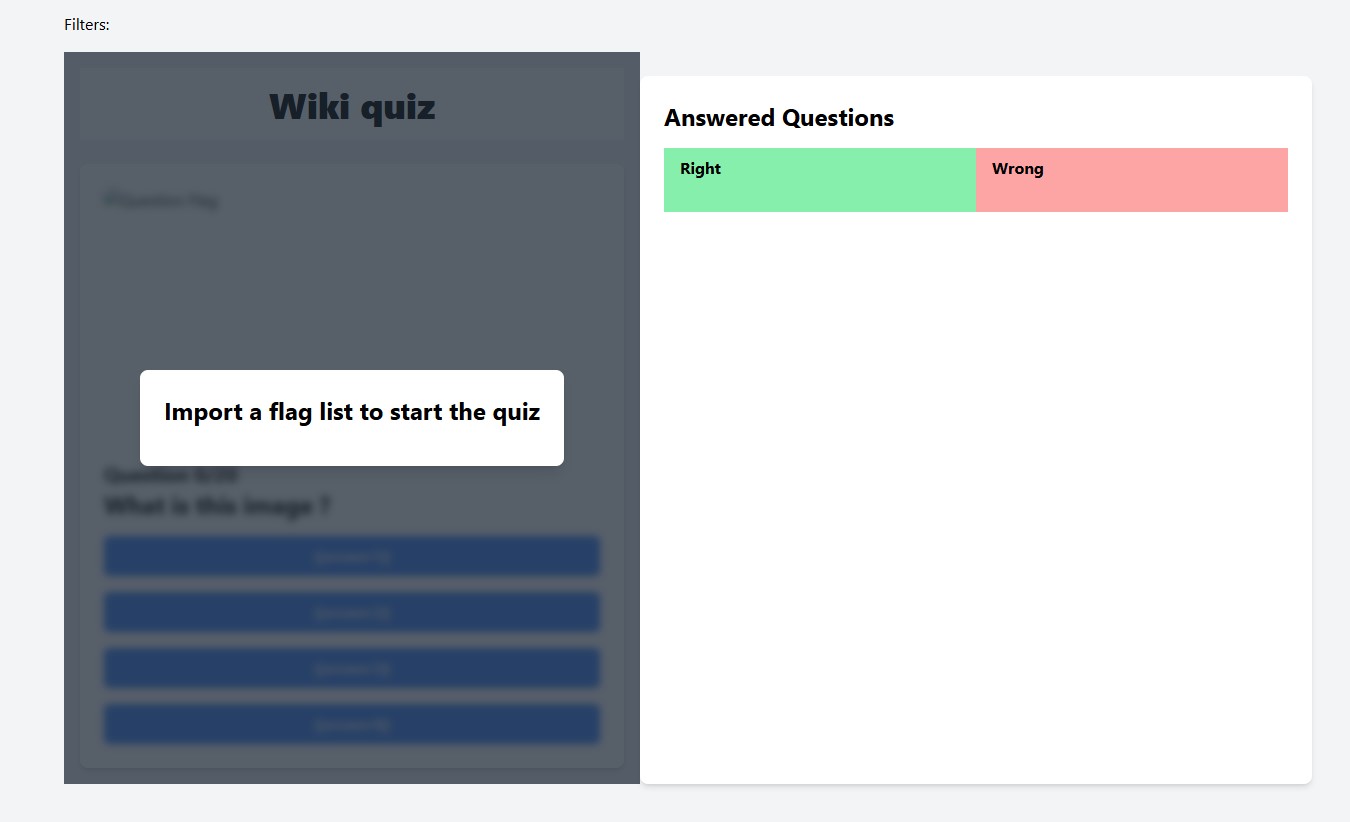Open the Filters area at the top
Screen dimensions: 1350x822
(86, 24)
